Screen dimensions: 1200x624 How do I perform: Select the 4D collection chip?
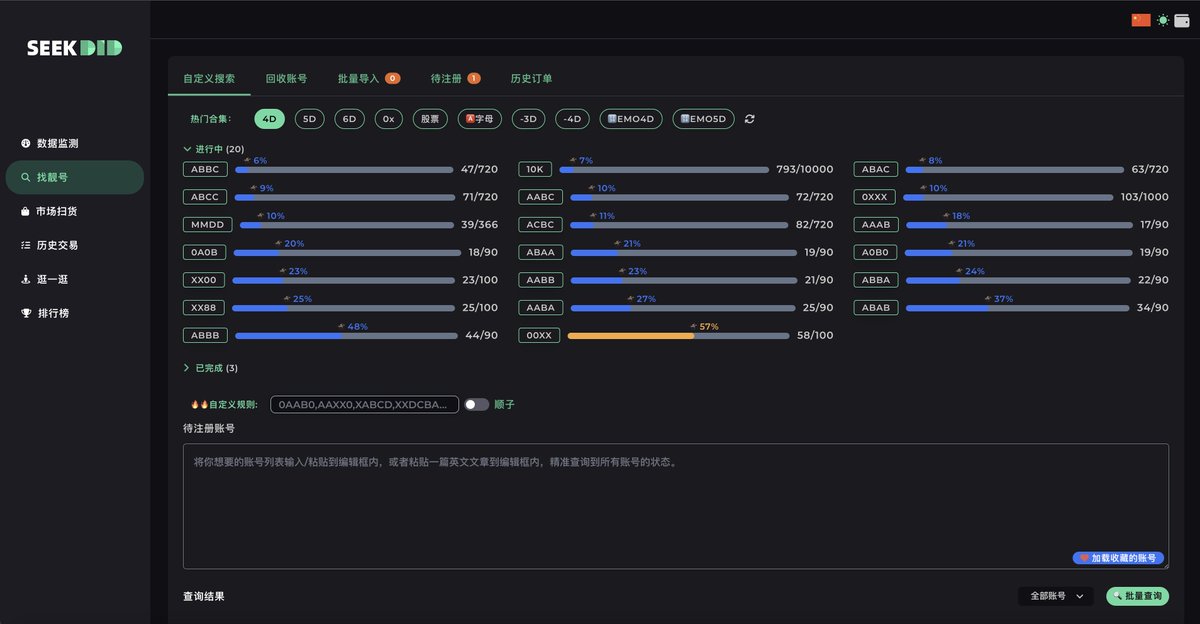click(269, 119)
